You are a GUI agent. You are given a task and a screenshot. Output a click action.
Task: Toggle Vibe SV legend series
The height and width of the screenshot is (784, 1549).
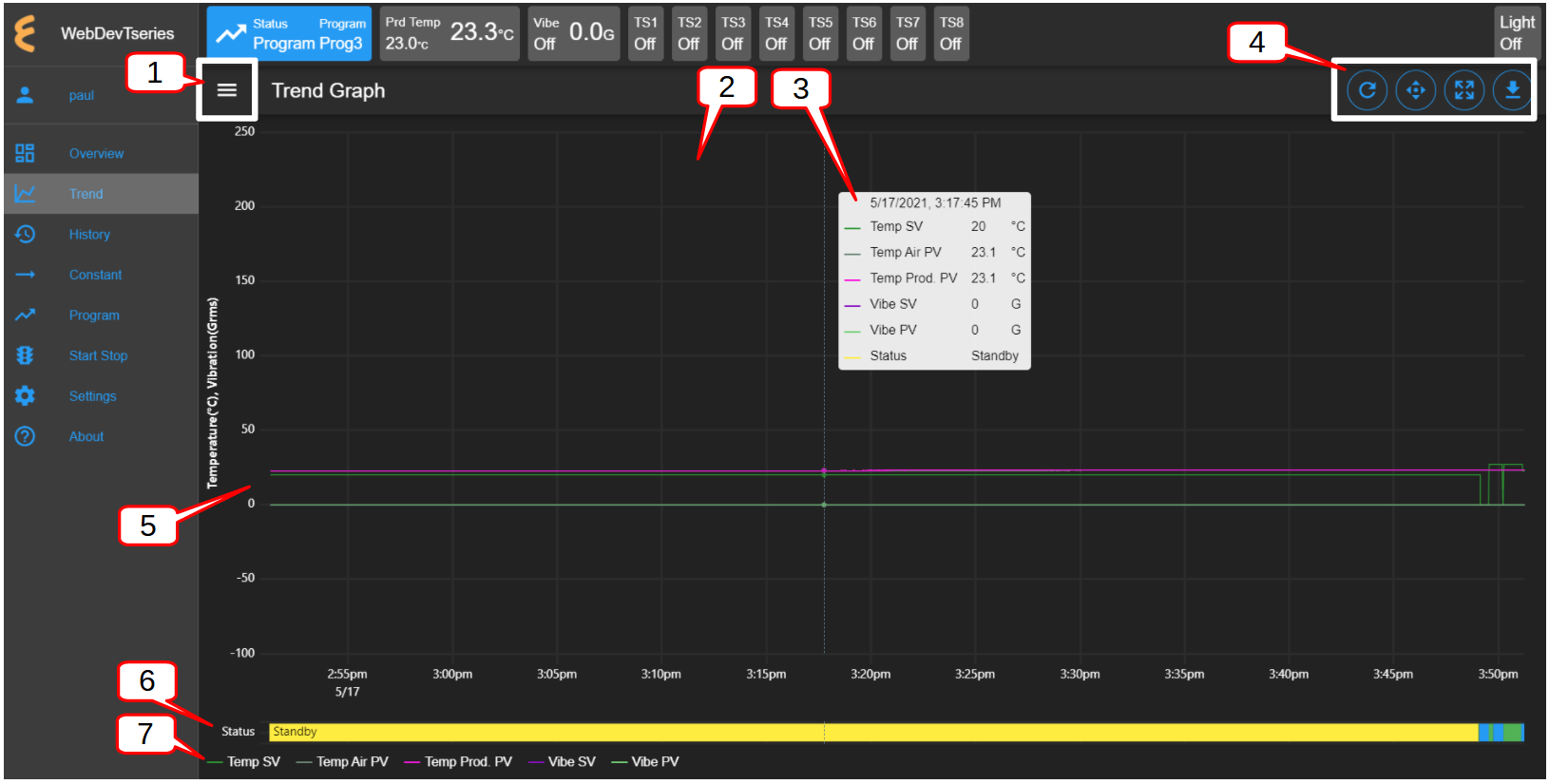[562, 761]
